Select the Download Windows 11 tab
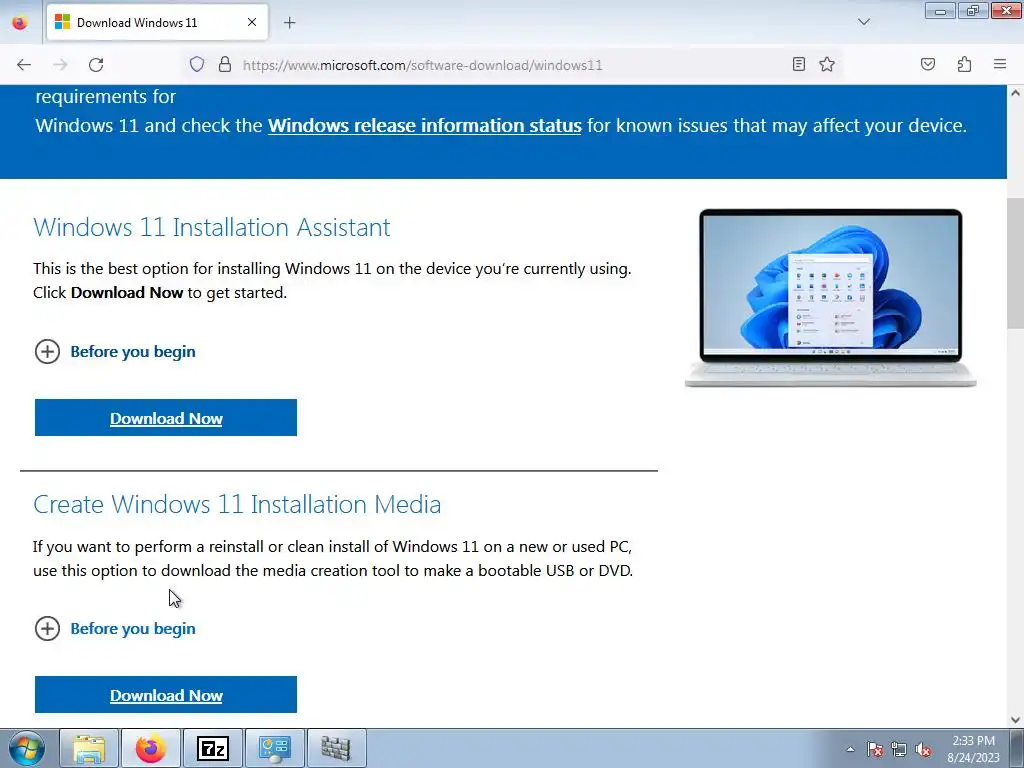The width and height of the screenshot is (1024, 768). point(157,22)
